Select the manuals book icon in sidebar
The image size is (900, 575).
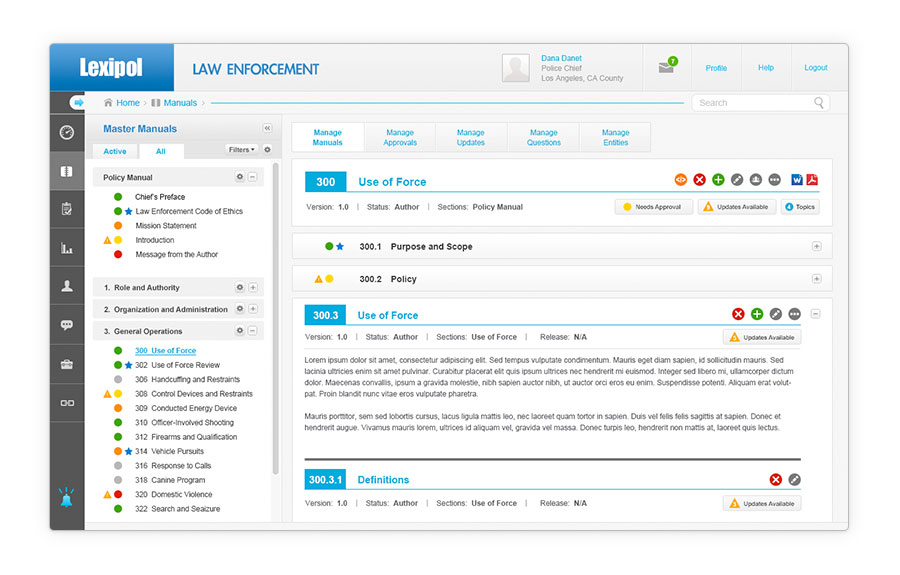(x=67, y=171)
